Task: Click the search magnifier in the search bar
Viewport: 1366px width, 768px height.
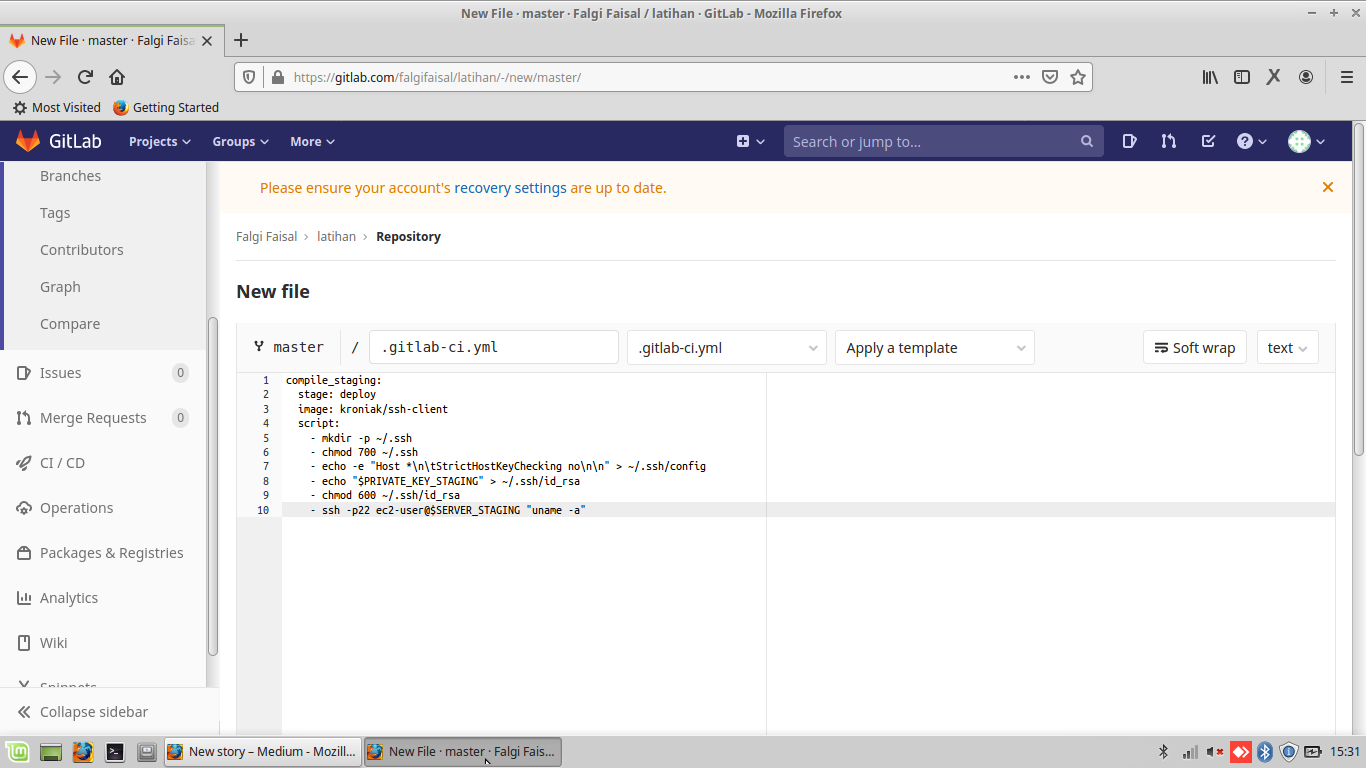Action: click(x=1086, y=141)
